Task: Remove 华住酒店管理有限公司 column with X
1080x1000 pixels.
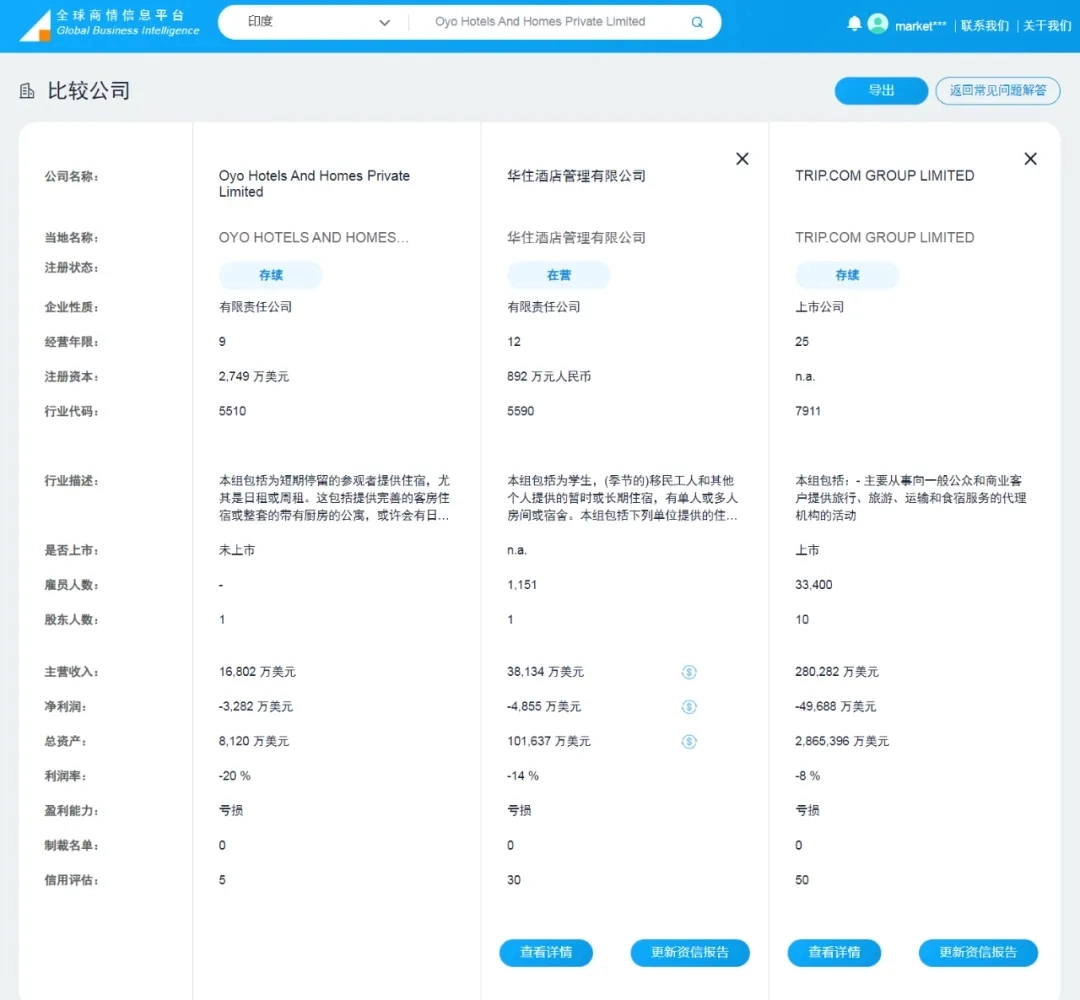Action: pyautogui.click(x=742, y=159)
